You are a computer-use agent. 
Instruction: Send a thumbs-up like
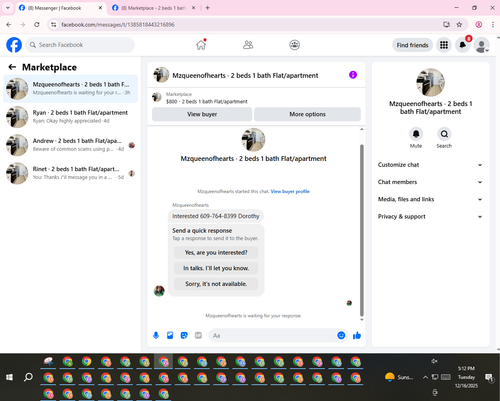(x=357, y=335)
